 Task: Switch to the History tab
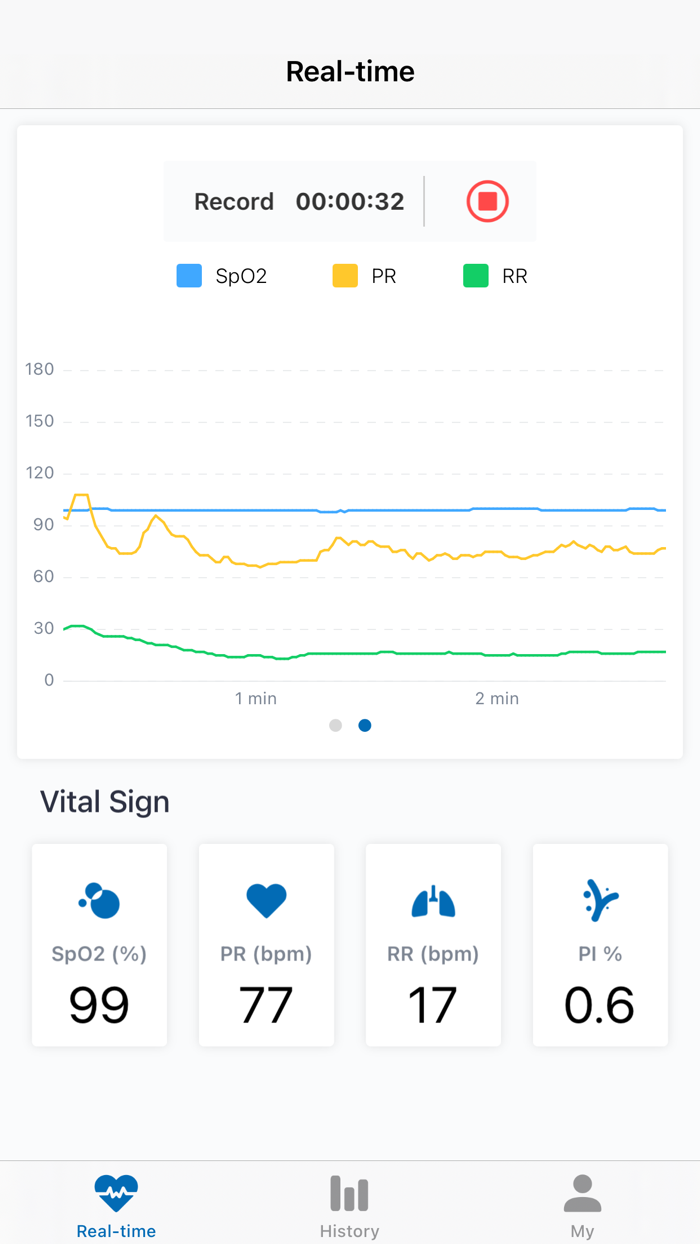coord(349,1203)
